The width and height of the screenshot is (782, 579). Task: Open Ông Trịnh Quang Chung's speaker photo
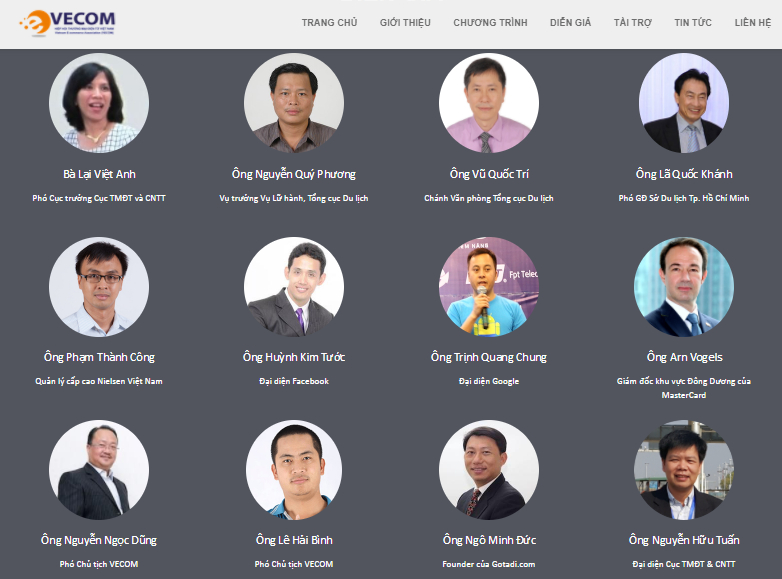pyautogui.click(x=489, y=287)
